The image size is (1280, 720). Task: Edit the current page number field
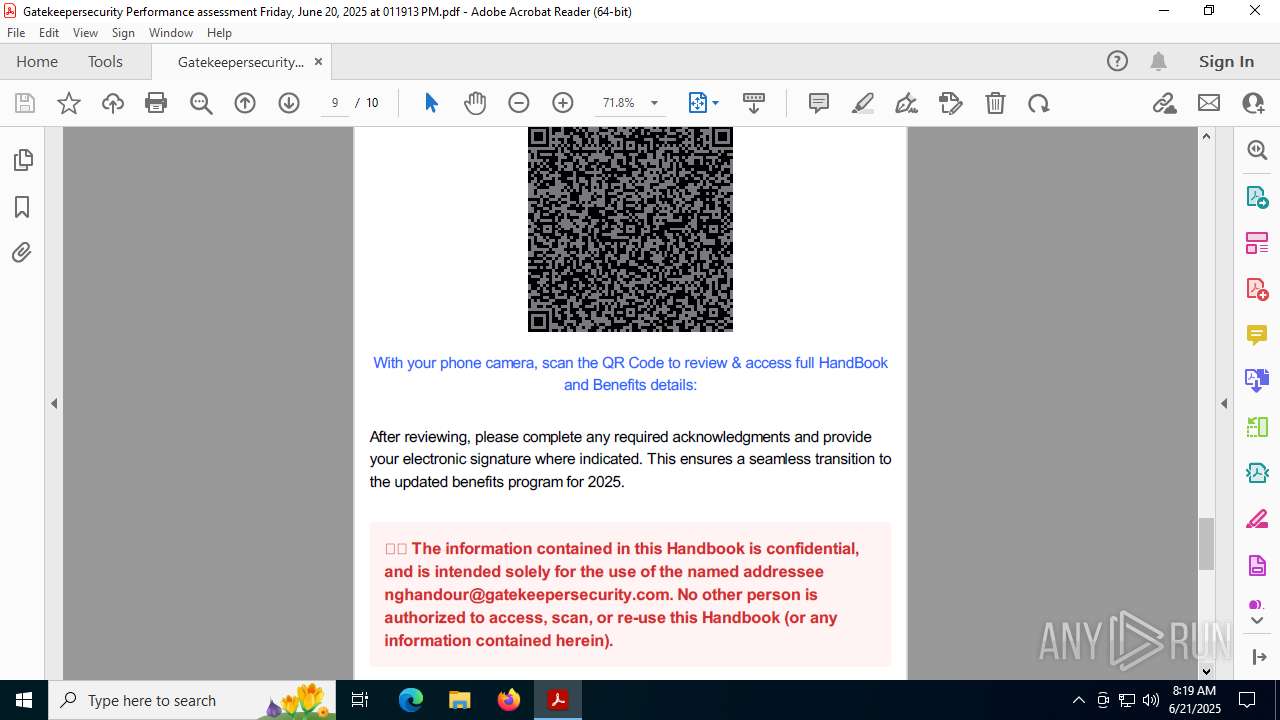pos(335,103)
